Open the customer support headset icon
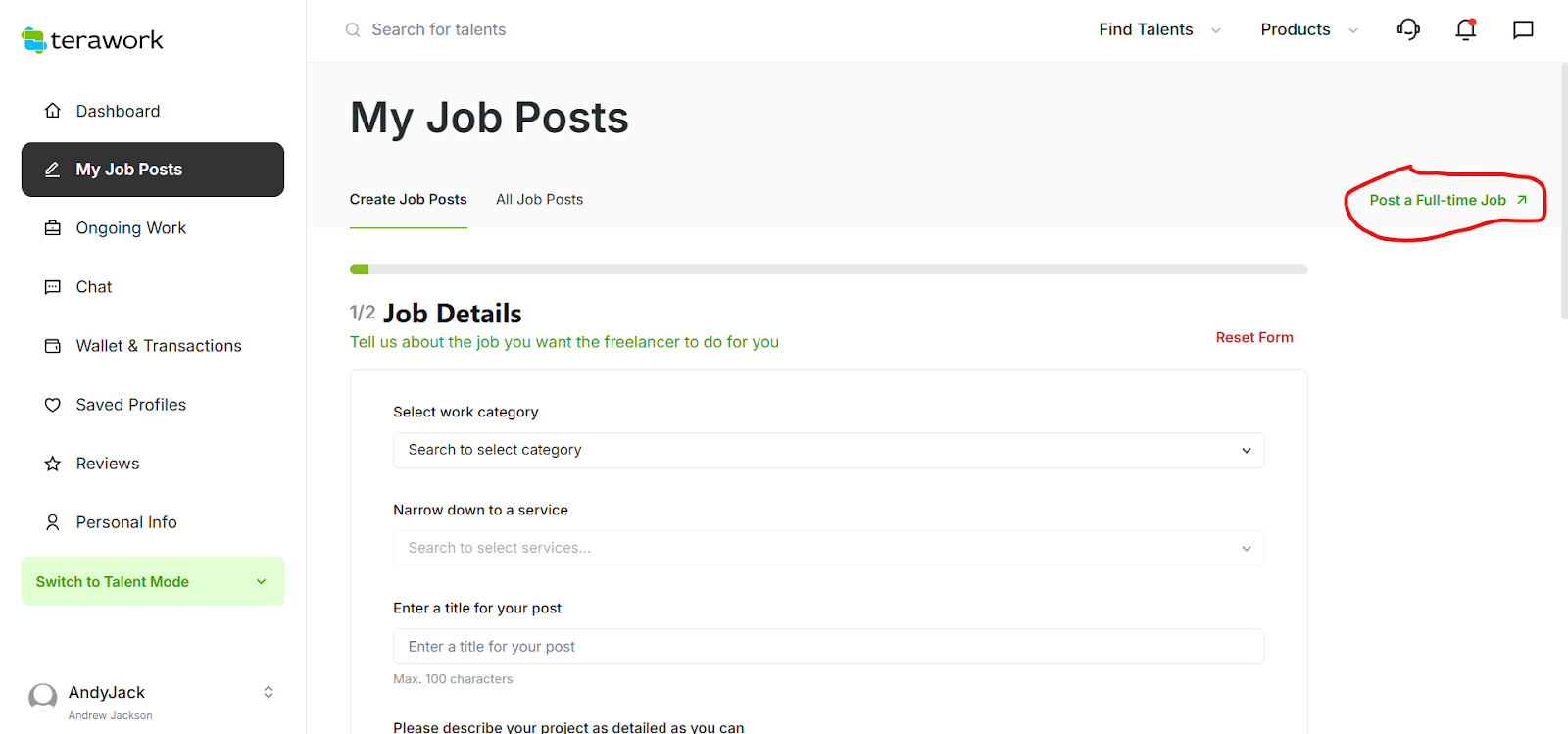The height and width of the screenshot is (734, 1568). [1408, 29]
